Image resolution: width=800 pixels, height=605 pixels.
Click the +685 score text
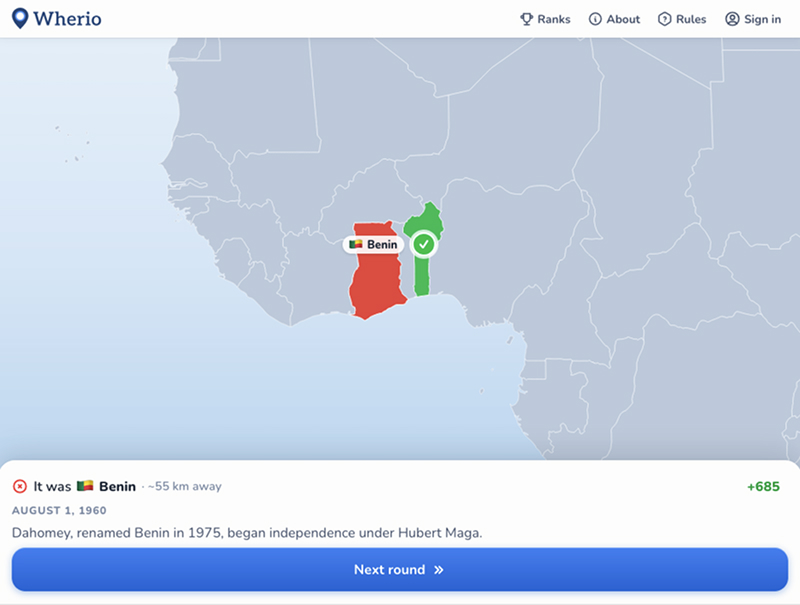click(763, 486)
